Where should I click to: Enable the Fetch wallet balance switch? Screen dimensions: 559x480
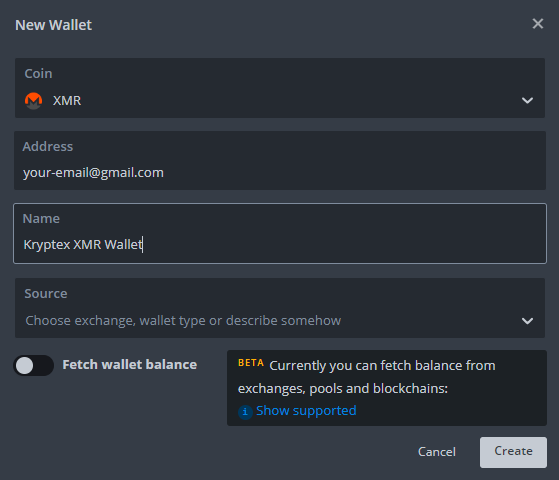tap(34, 366)
